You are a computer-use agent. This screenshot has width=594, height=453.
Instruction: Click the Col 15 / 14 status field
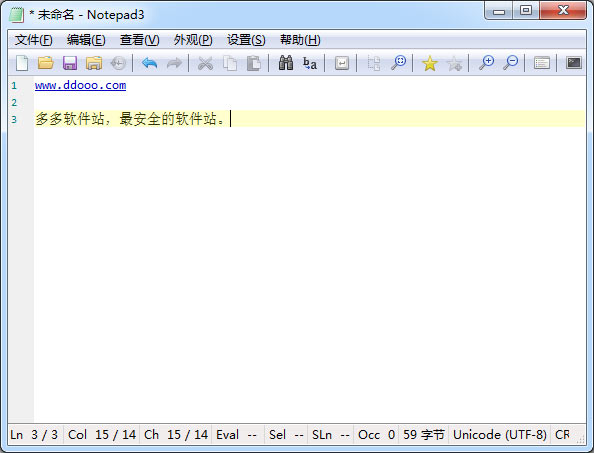tap(102, 434)
